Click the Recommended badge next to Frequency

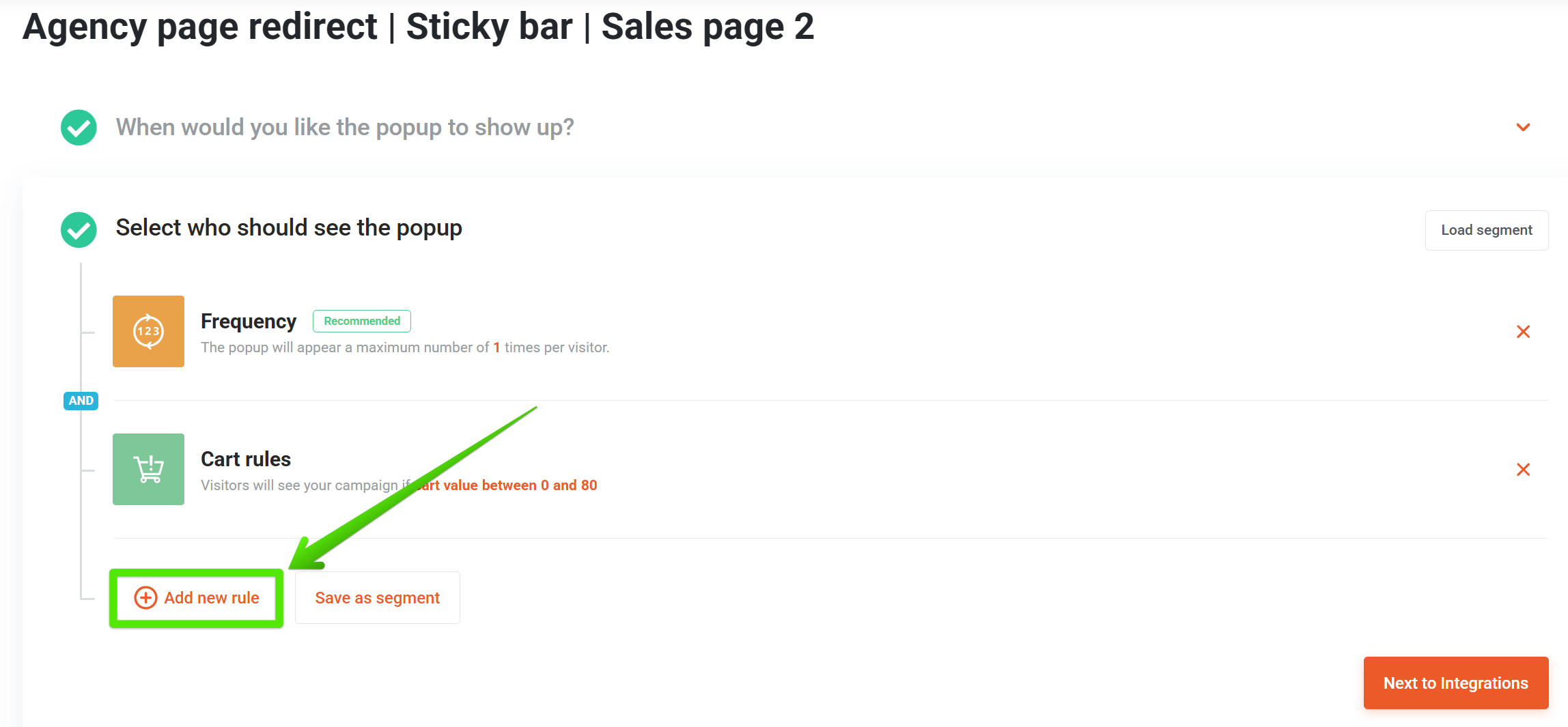tap(362, 321)
